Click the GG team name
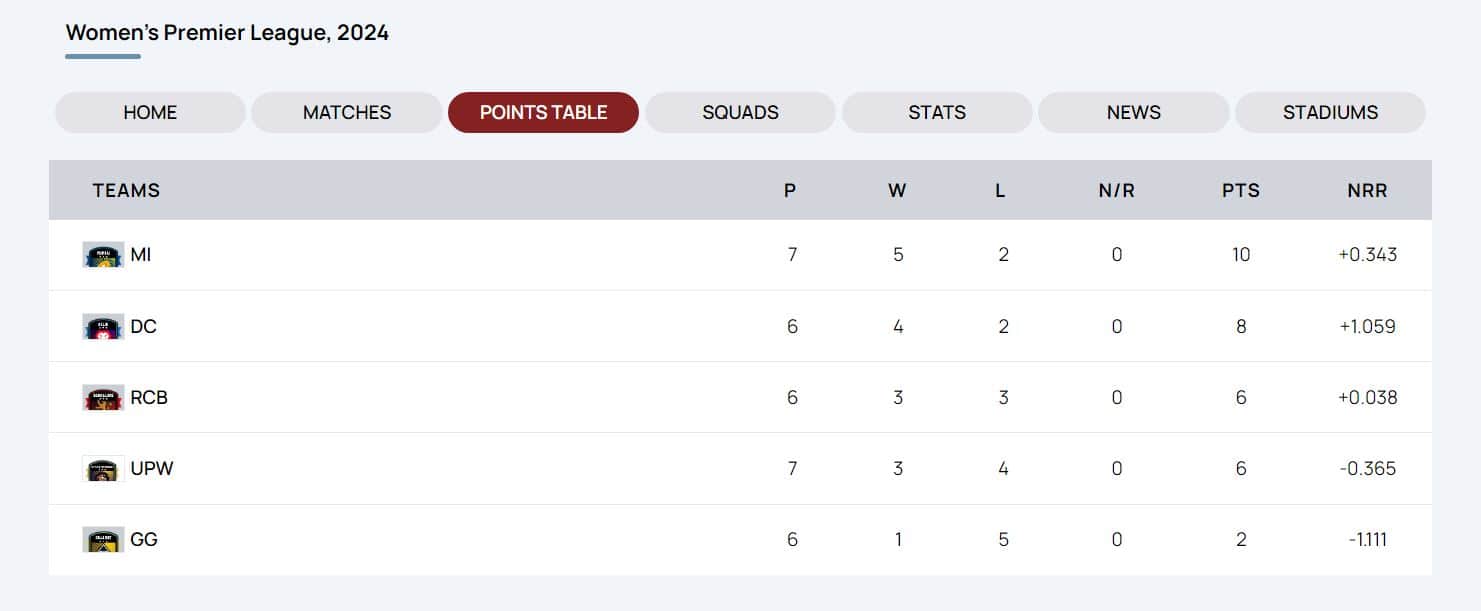Screen dimensions: 1481x611 pos(144,540)
